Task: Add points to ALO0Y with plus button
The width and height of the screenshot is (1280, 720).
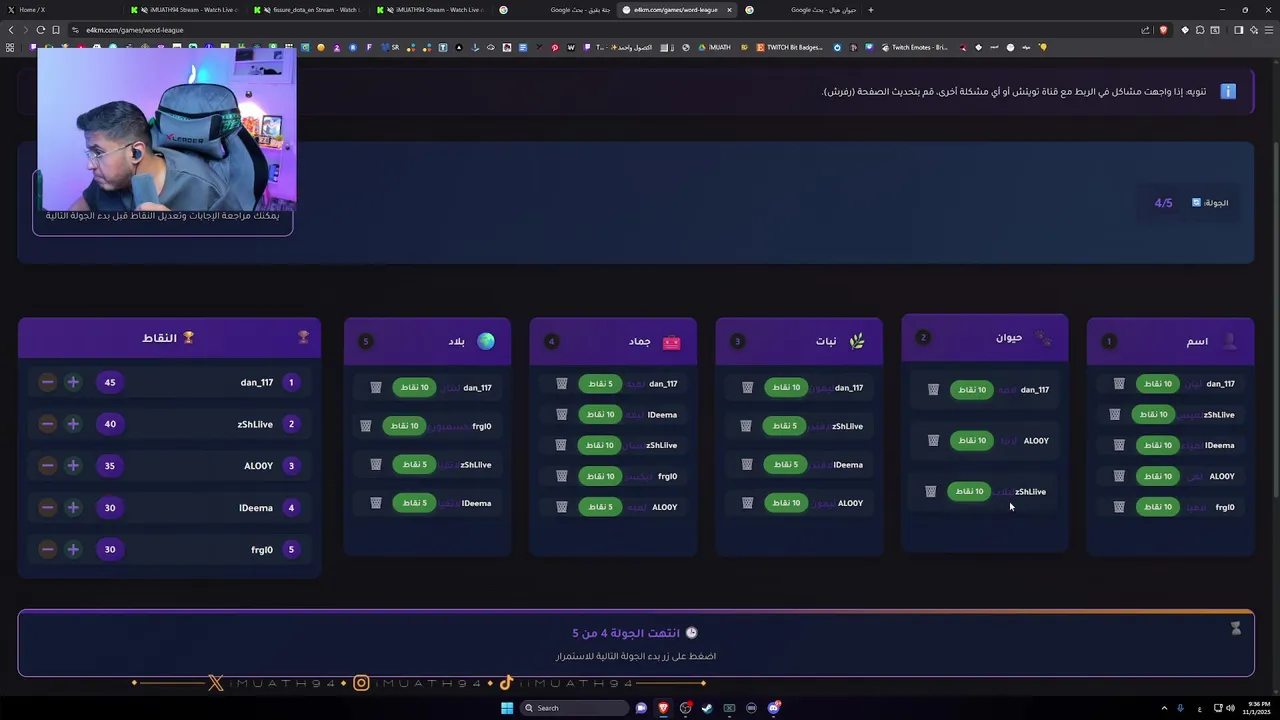Action: tap(73, 466)
